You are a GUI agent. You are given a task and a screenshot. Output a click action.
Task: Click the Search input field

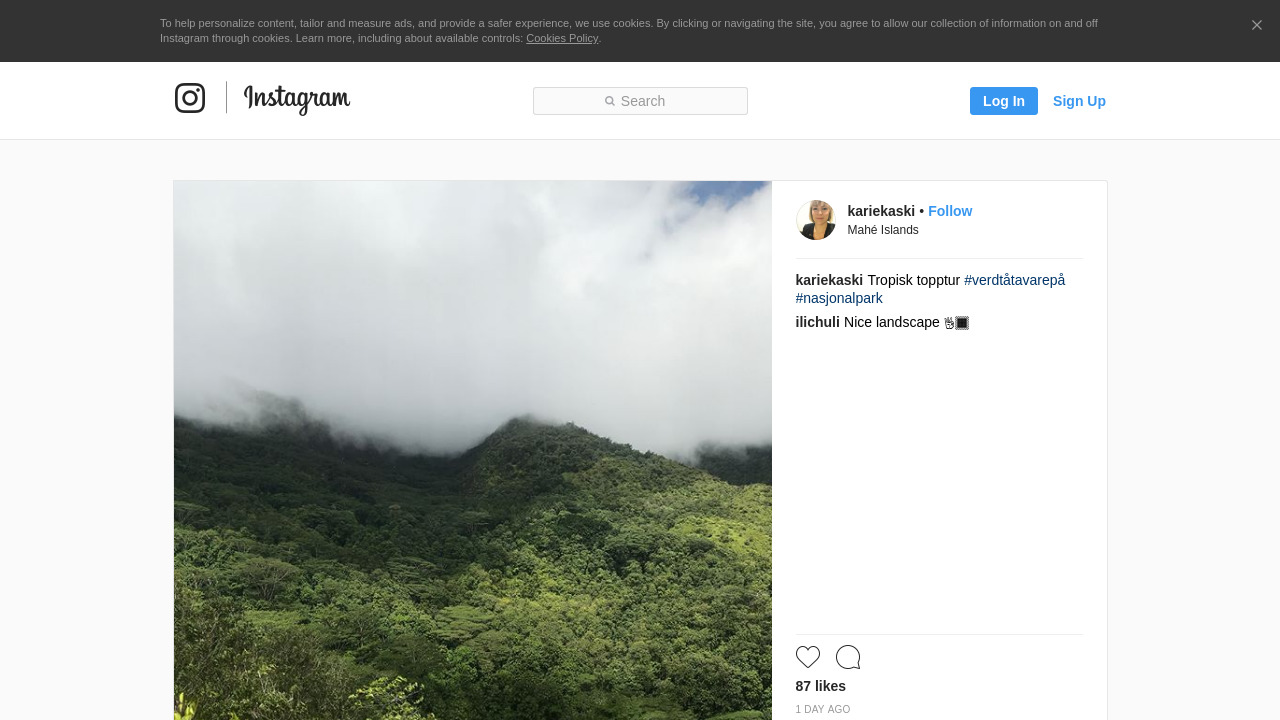[640, 101]
